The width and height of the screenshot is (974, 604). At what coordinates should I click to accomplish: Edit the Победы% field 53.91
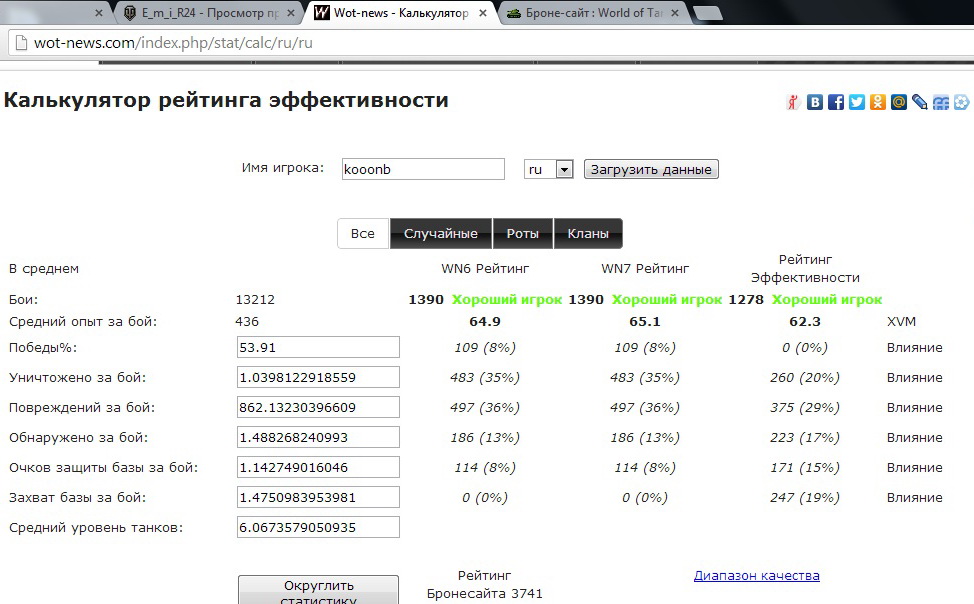coord(318,347)
